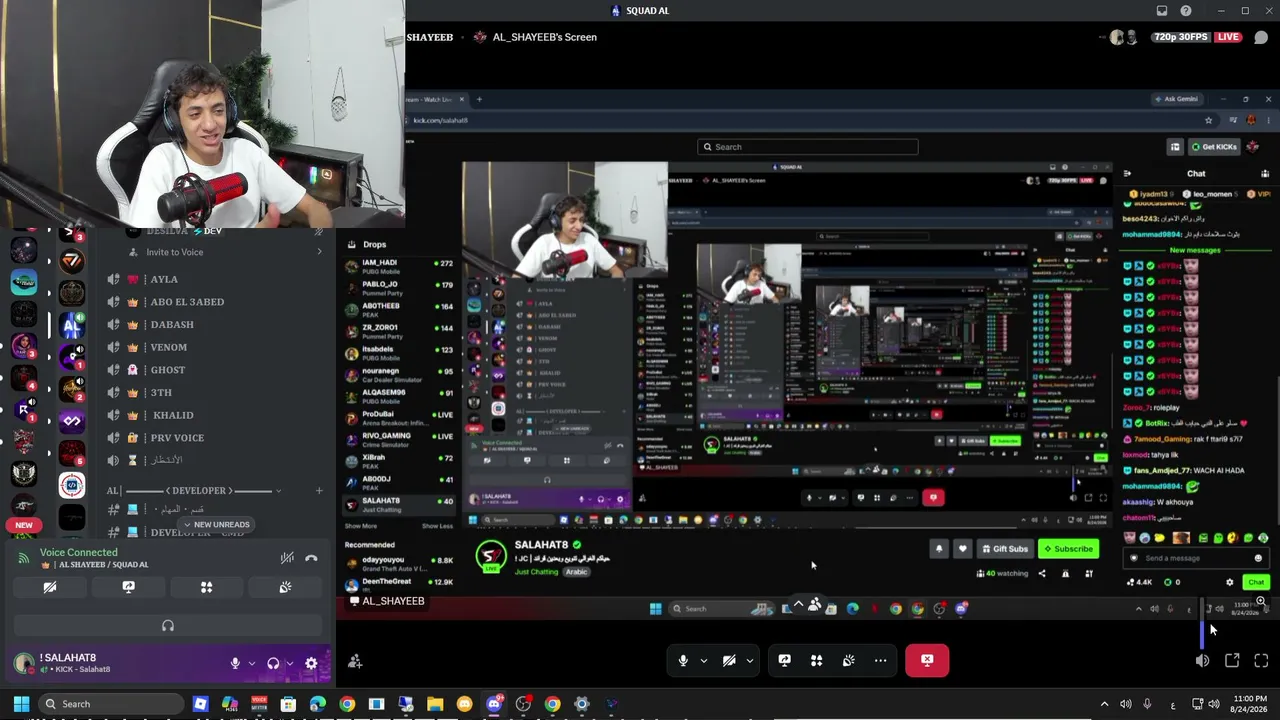
Task: Select the AL server icon
Action: point(71,325)
